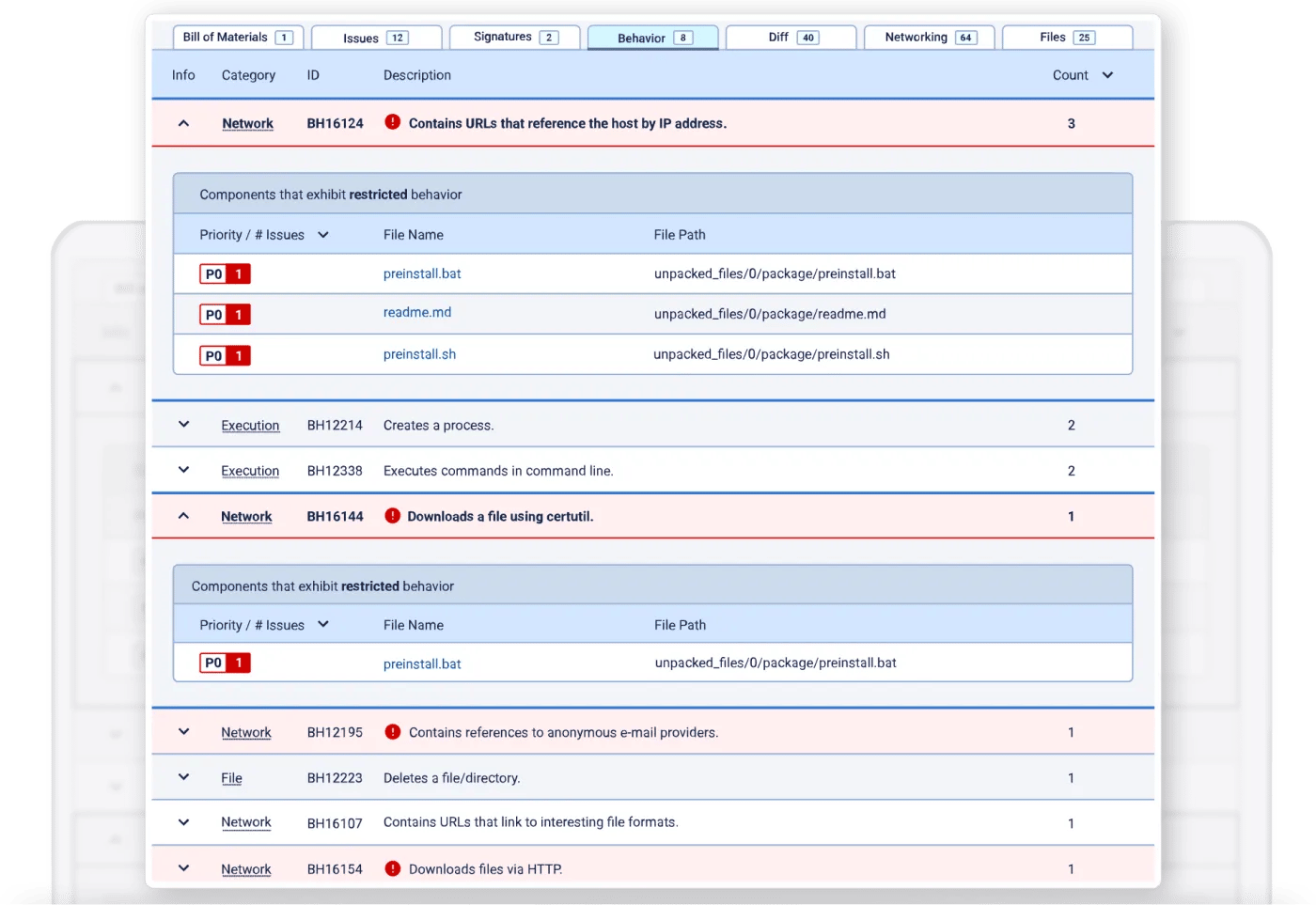1316x905 pixels.
Task: Sort Priority / # Issues in BH16144 components table
Action: point(323,624)
